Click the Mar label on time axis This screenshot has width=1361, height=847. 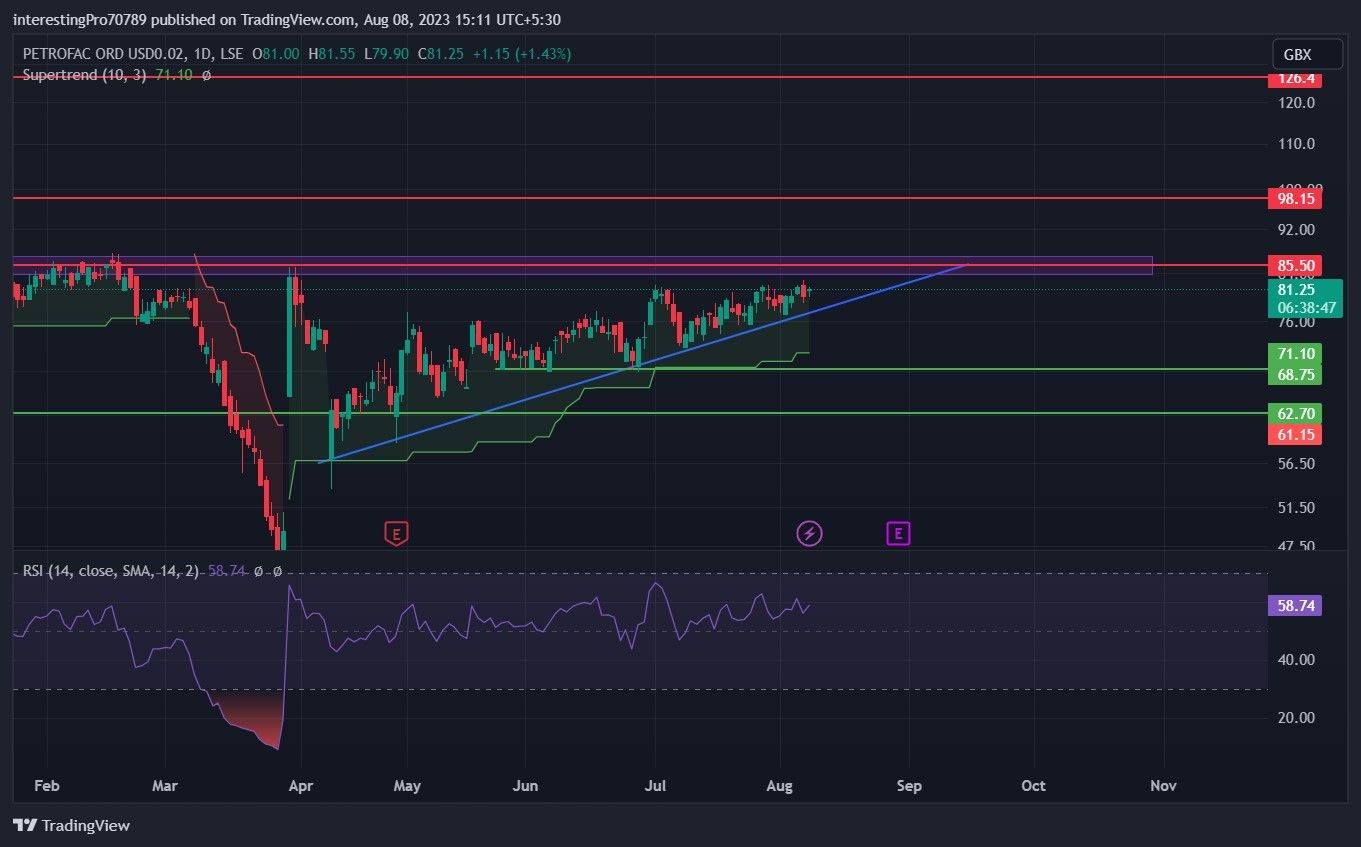(165, 786)
